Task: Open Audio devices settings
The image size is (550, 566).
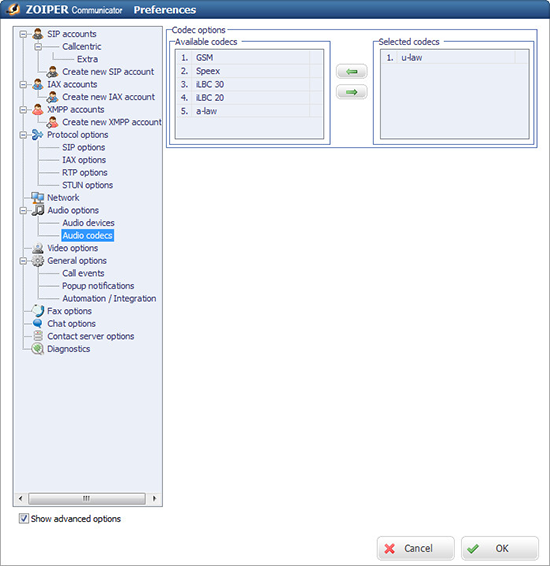Action: (x=88, y=223)
